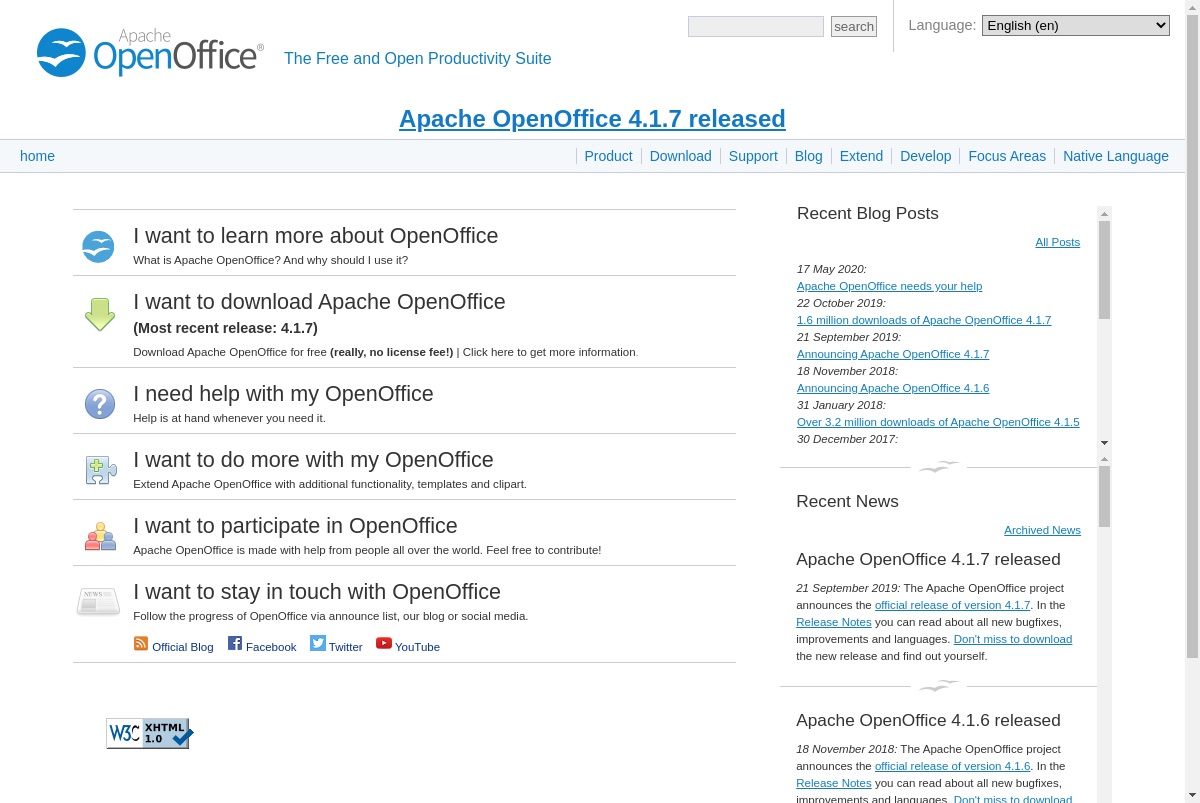Open the Apache OpenOffice 4.1.7 released headline
1200x803 pixels.
(592, 119)
